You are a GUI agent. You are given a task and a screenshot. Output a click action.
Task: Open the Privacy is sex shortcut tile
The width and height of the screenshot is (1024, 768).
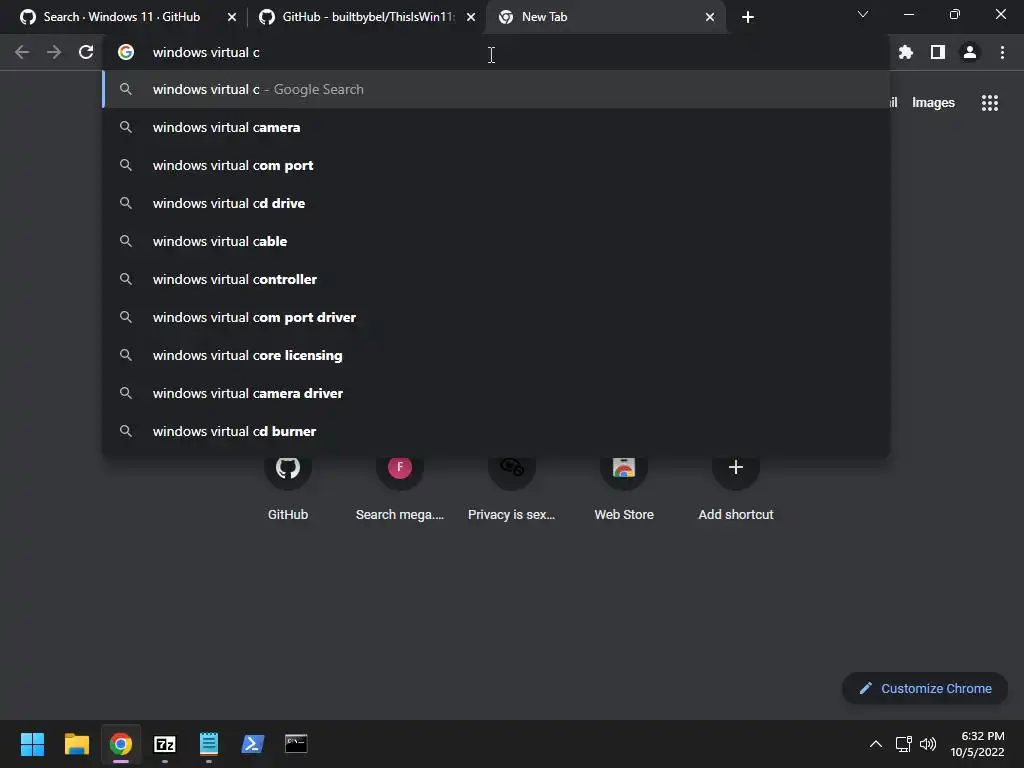point(511,487)
